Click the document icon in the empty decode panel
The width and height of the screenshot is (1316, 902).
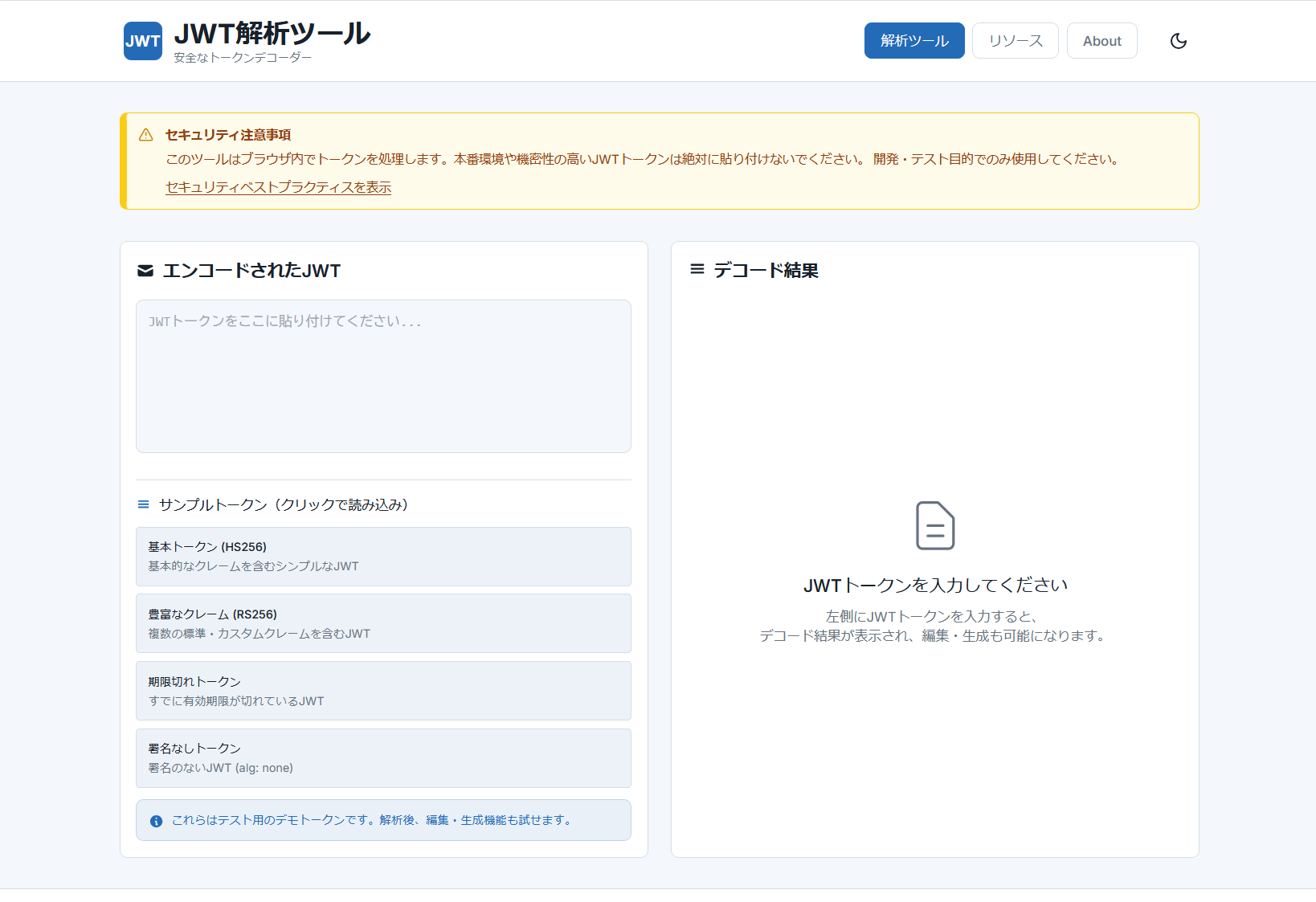[935, 525]
